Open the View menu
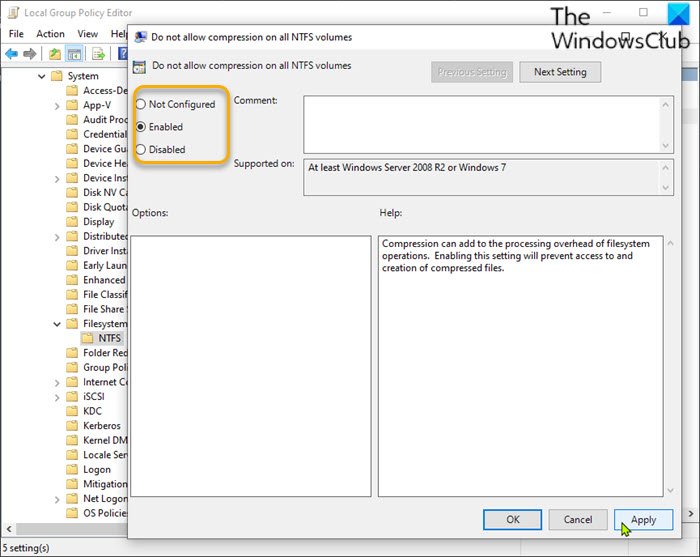The image size is (700, 557). coord(88,34)
